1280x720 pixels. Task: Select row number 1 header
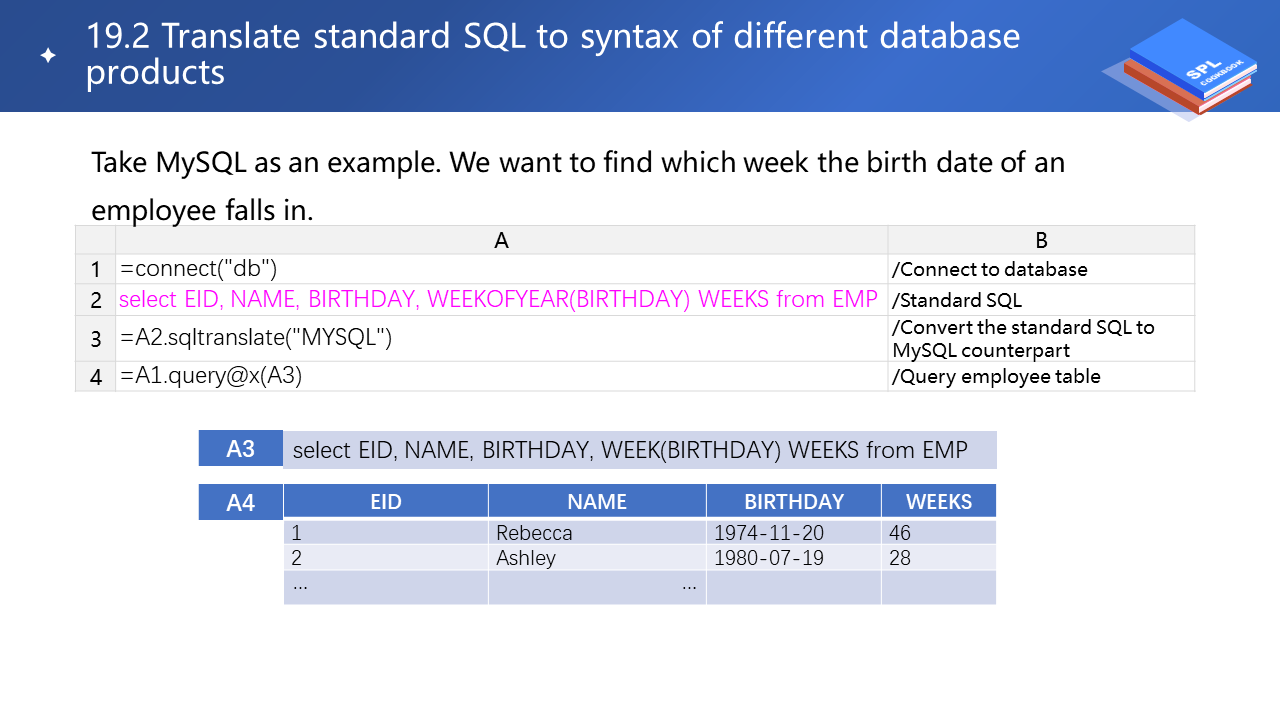(96, 270)
